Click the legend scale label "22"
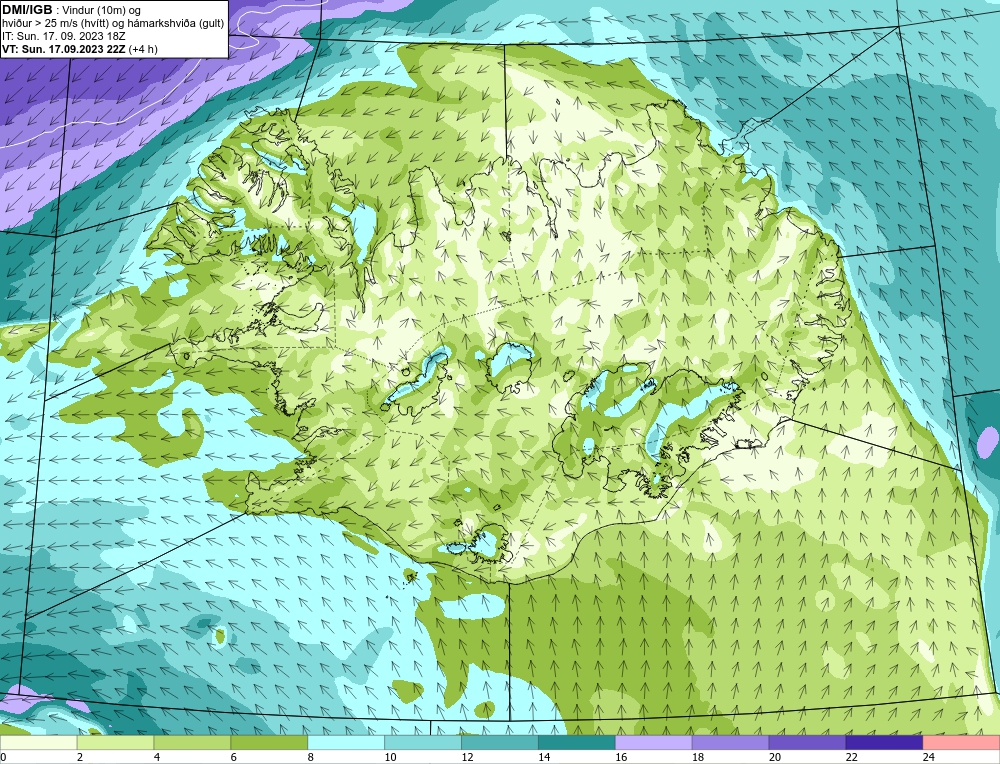The width and height of the screenshot is (1000, 764). (x=851, y=757)
